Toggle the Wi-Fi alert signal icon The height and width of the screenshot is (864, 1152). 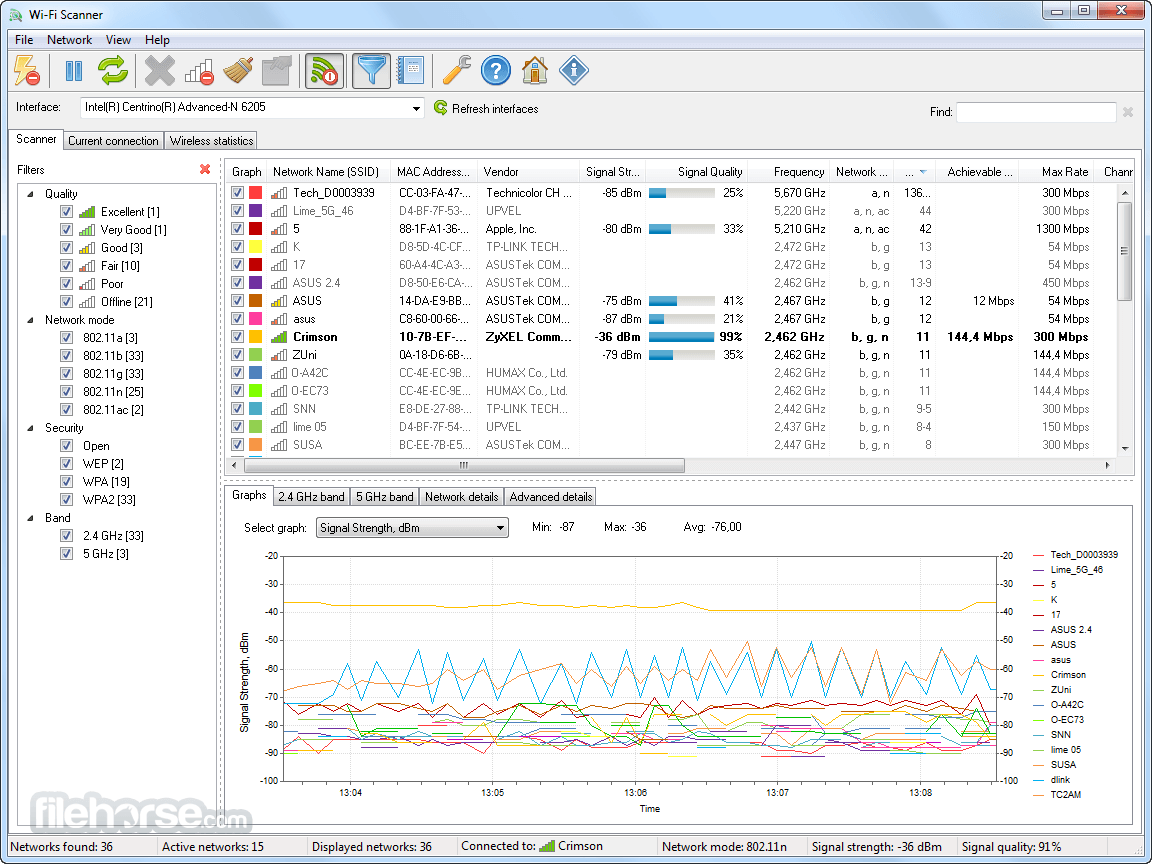(324, 71)
